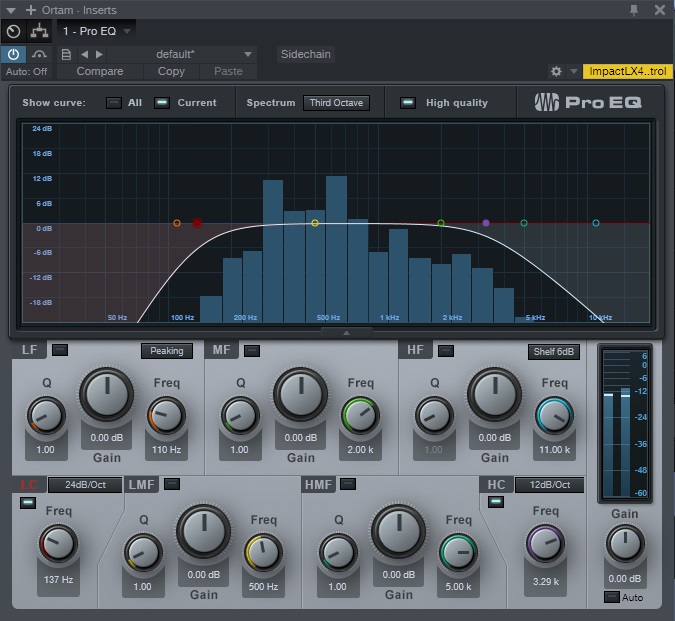The width and height of the screenshot is (675, 621).
Task: Enable the LF band toggle
Action: (60, 350)
